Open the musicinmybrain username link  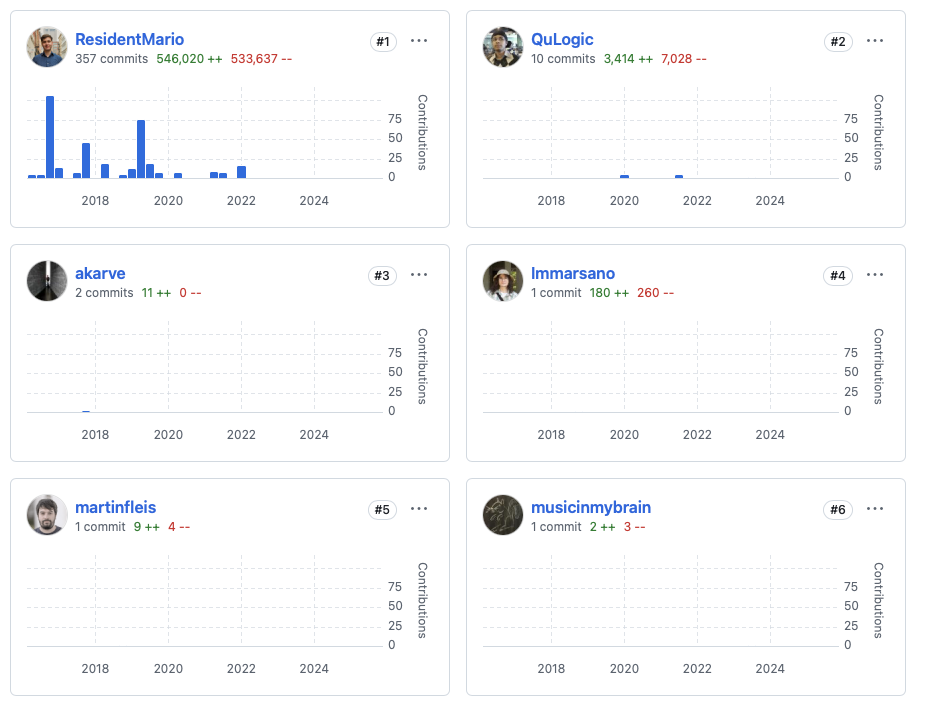point(591,508)
